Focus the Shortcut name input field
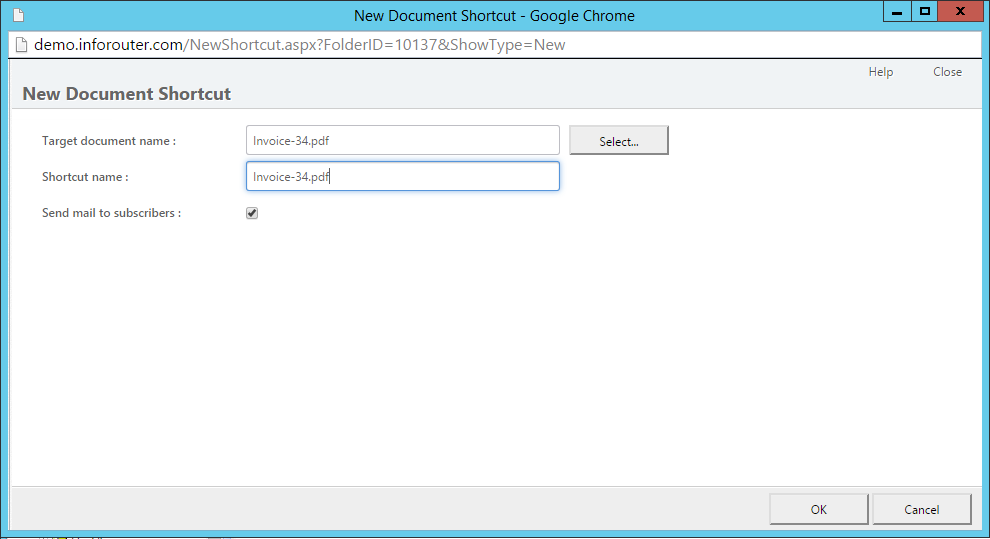Viewport: 990px width, 539px height. point(403,176)
